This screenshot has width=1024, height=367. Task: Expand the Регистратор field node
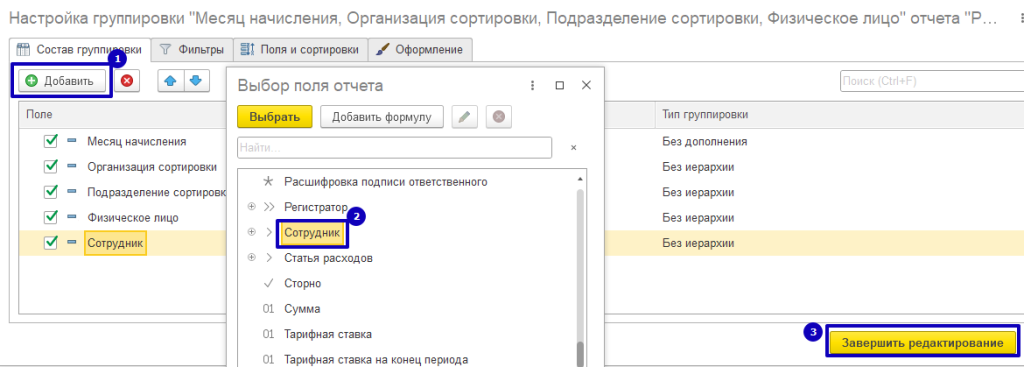(x=252, y=207)
